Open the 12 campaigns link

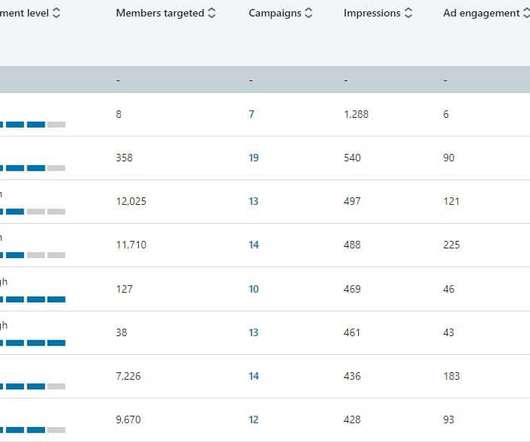[254, 420]
